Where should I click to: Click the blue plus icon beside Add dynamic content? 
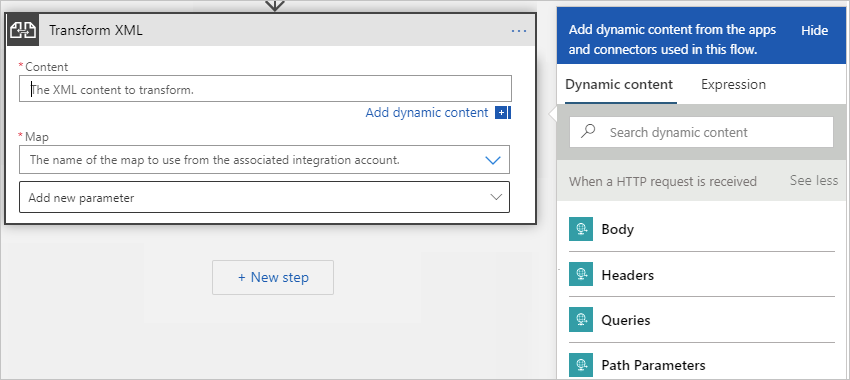[x=502, y=113]
